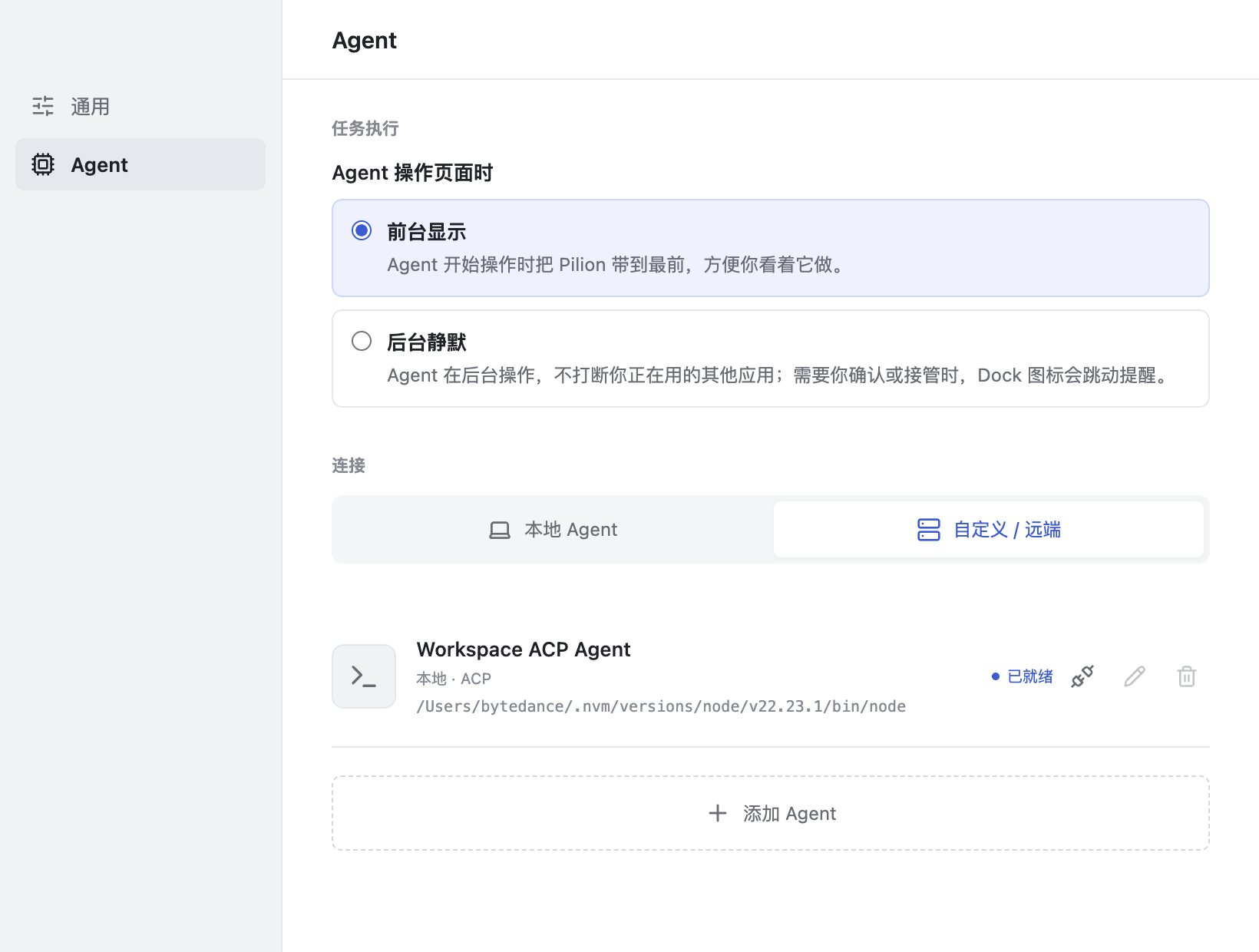Click the Workspace ACP Agent name

[x=524, y=650]
